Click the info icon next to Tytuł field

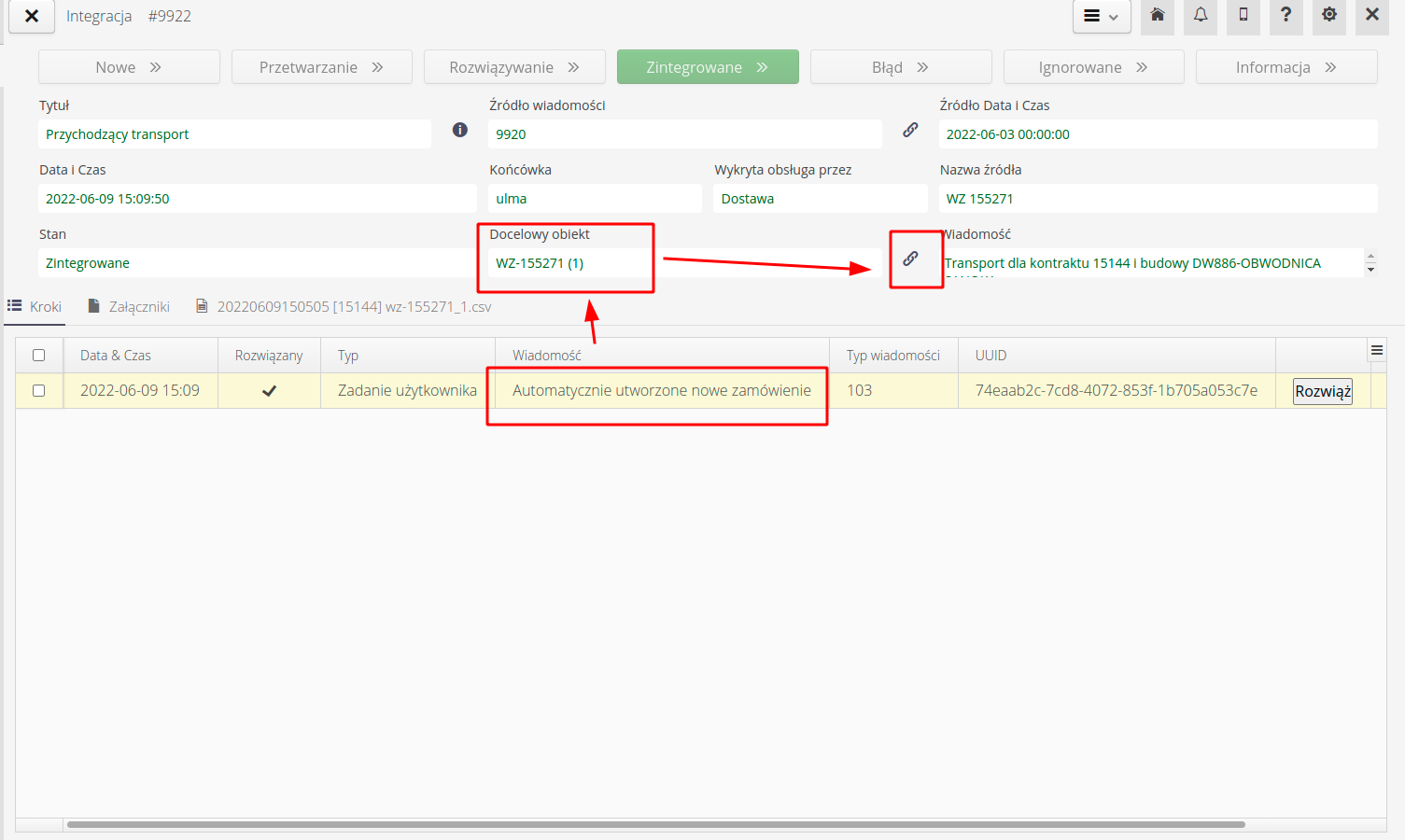(459, 130)
